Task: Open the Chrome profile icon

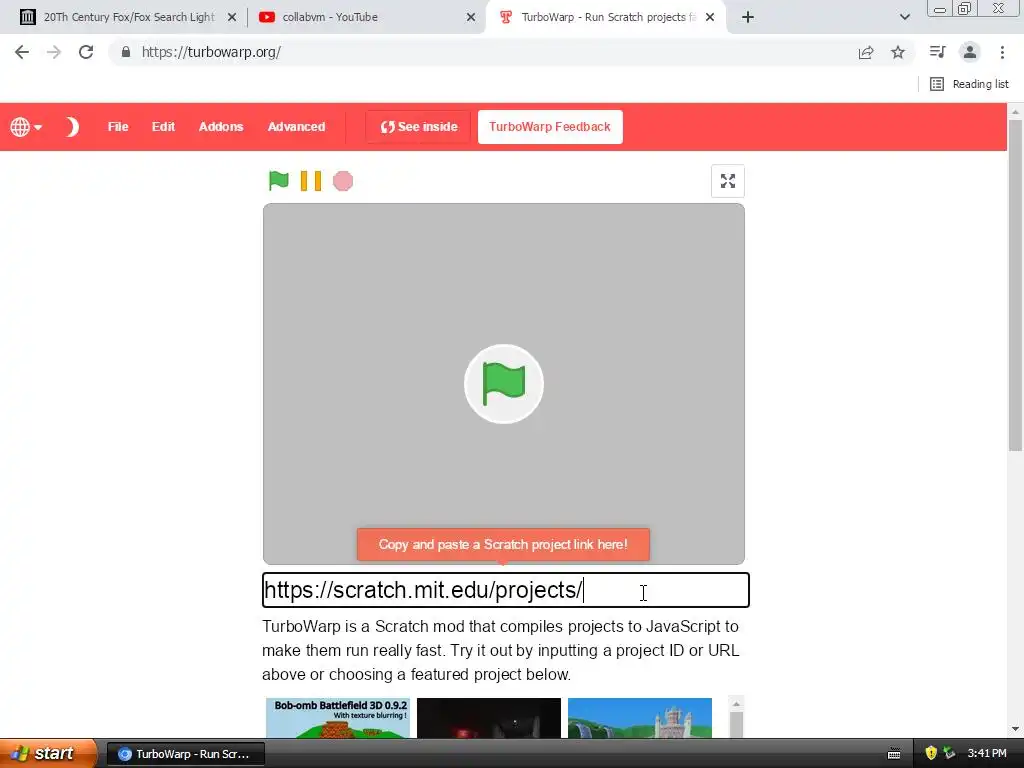Action: coord(970,52)
